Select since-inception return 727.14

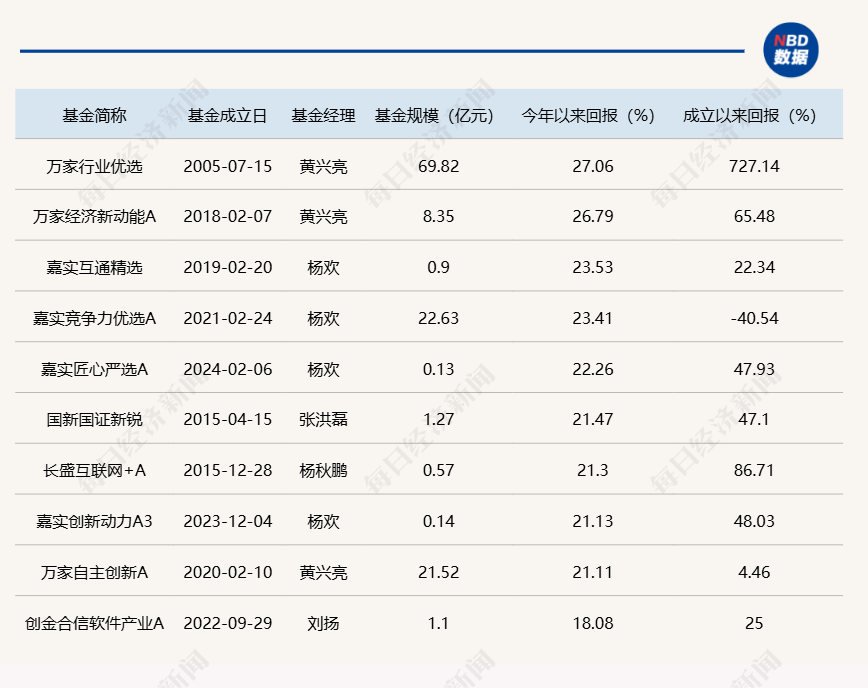(754, 166)
